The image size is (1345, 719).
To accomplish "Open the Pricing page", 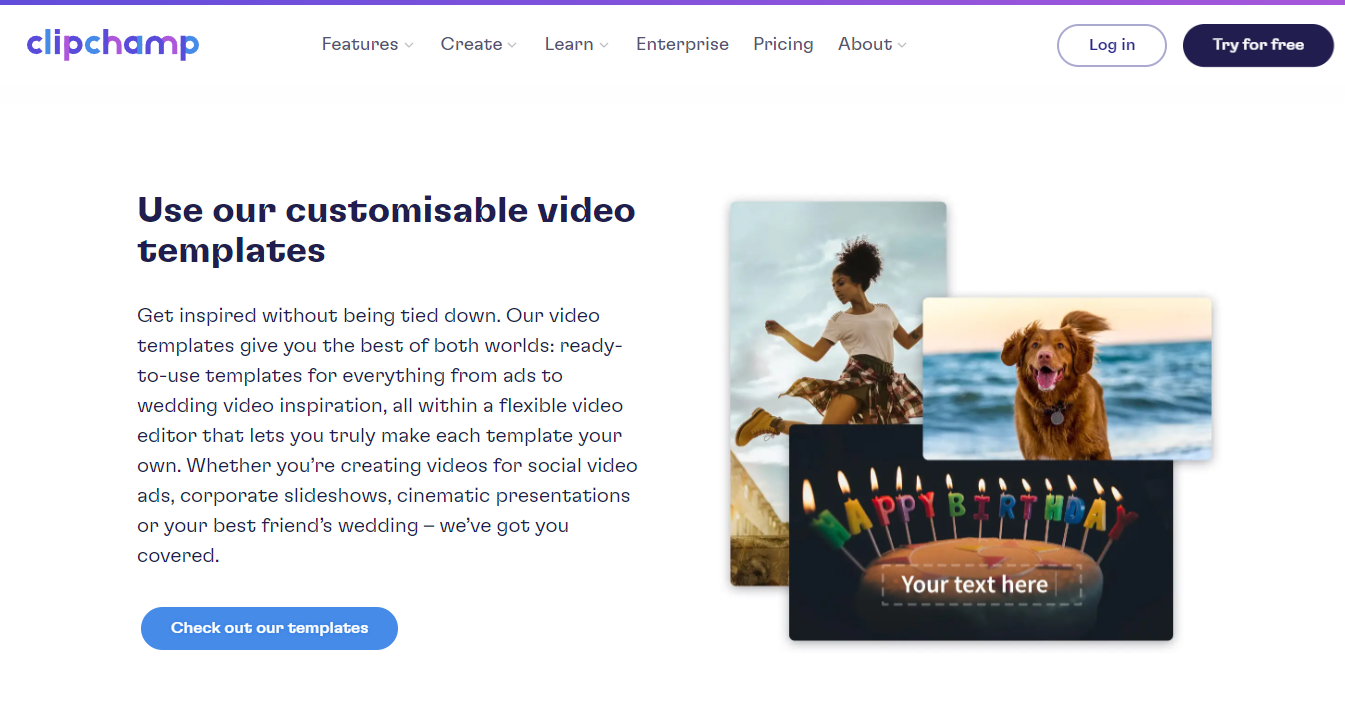I will click(783, 44).
